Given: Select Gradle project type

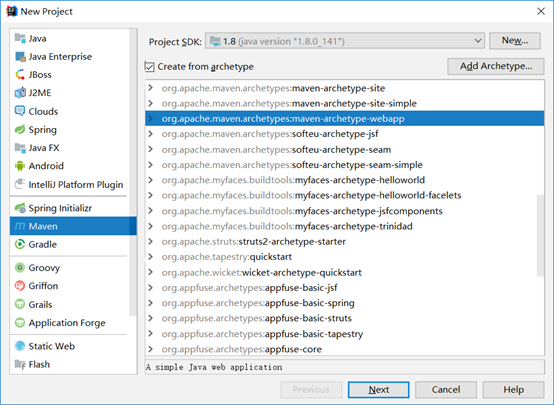Looking at the screenshot, I should (70, 244).
